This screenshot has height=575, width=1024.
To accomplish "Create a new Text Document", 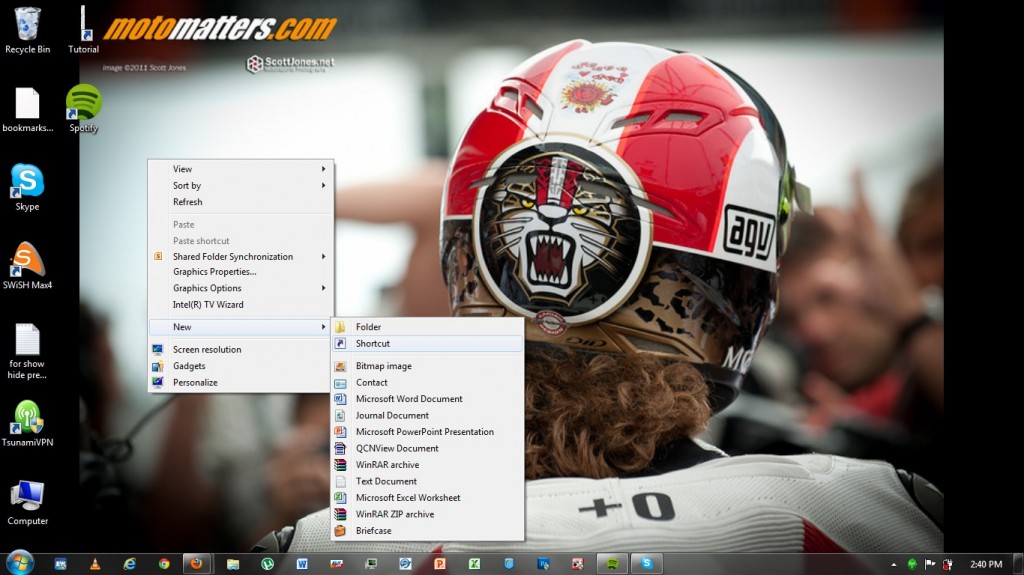I will click(428, 481).
